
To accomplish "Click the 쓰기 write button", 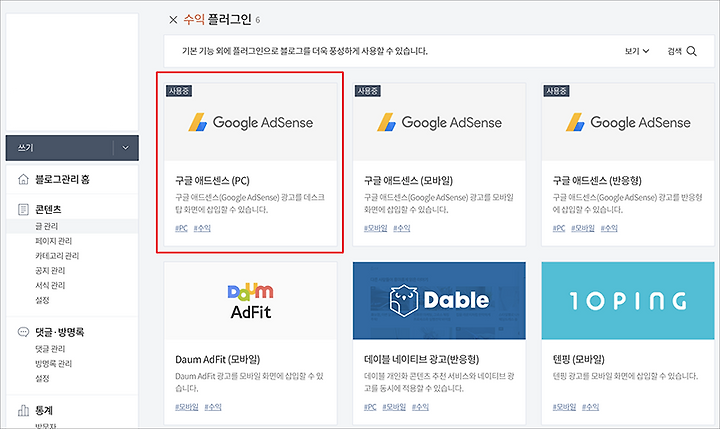I will pyautogui.click(x=59, y=148).
